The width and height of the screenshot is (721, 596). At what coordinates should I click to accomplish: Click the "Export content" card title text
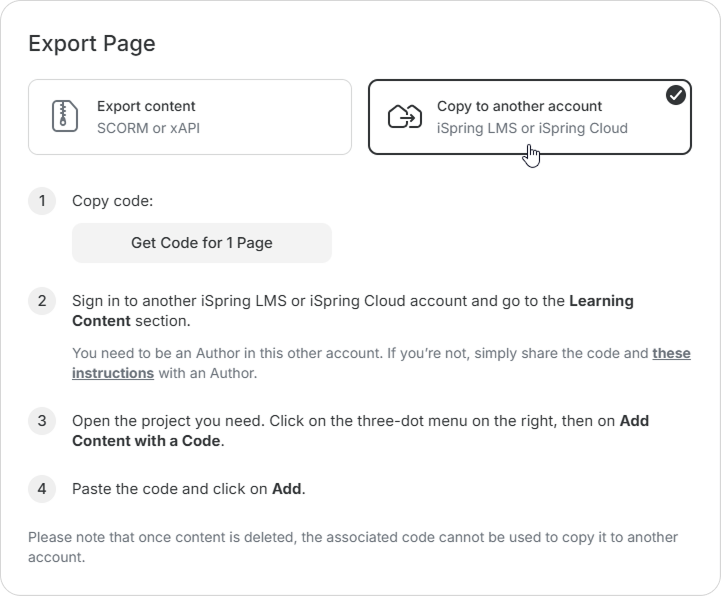click(x=146, y=106)
